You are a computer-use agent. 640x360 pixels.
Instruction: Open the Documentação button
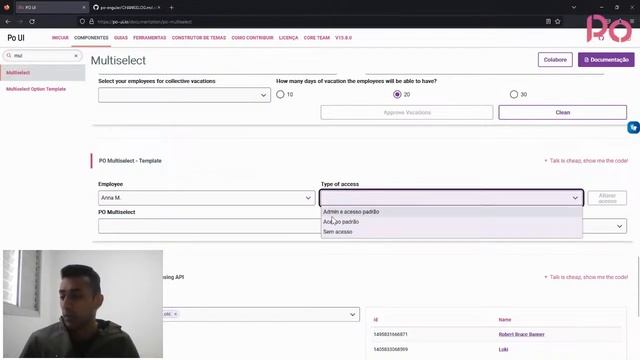[x=606, y=60]
